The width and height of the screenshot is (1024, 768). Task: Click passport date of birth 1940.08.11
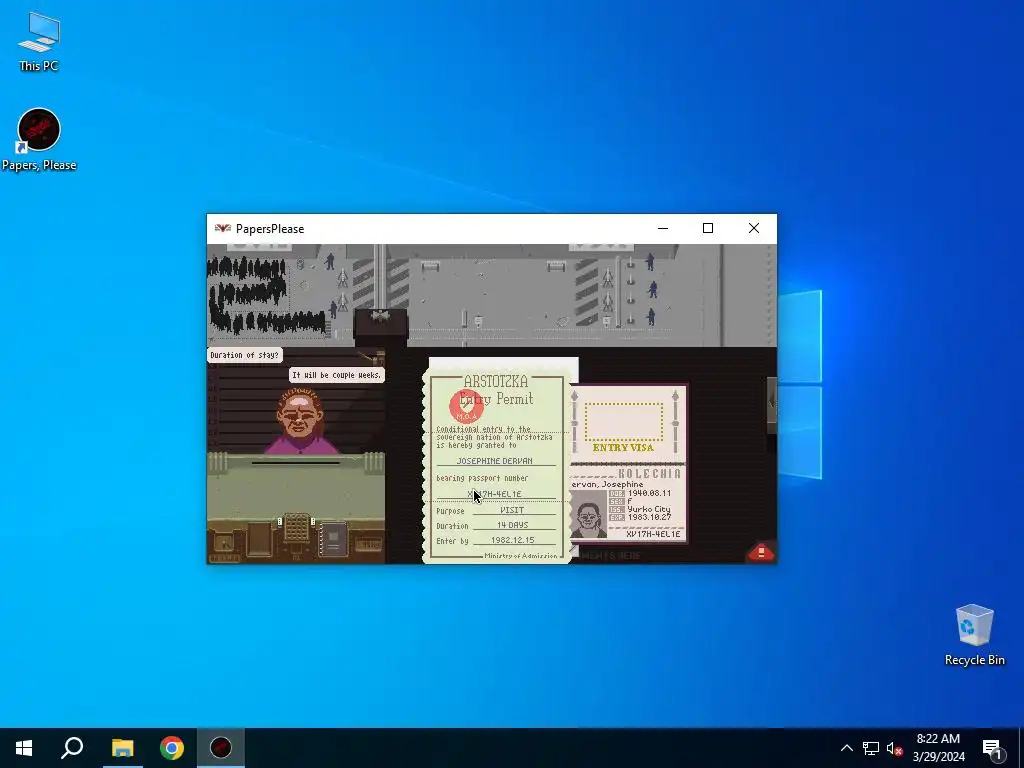pos(649,493)
